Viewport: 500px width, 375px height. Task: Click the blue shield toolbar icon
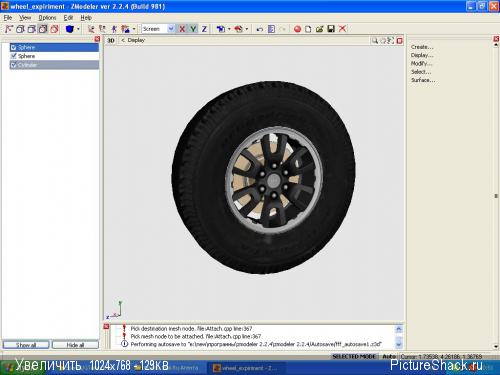coord(69,29)
